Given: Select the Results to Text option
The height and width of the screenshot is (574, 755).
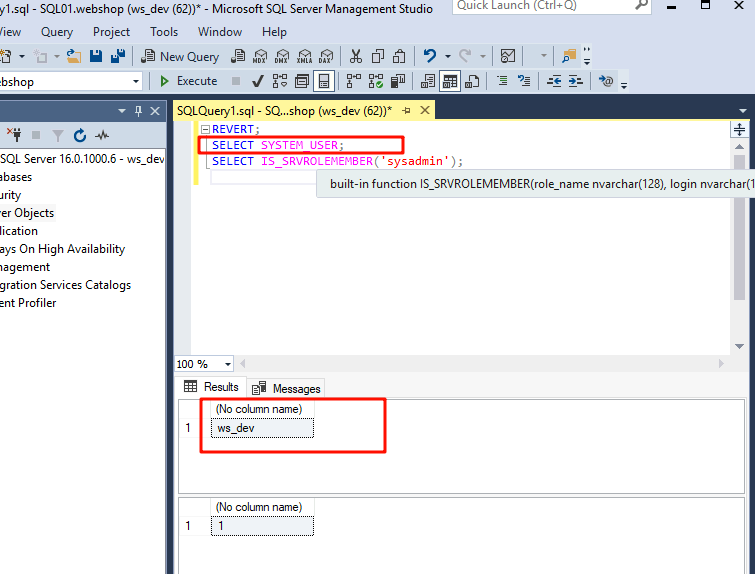Looking at the screenshot, I should 428,81.
